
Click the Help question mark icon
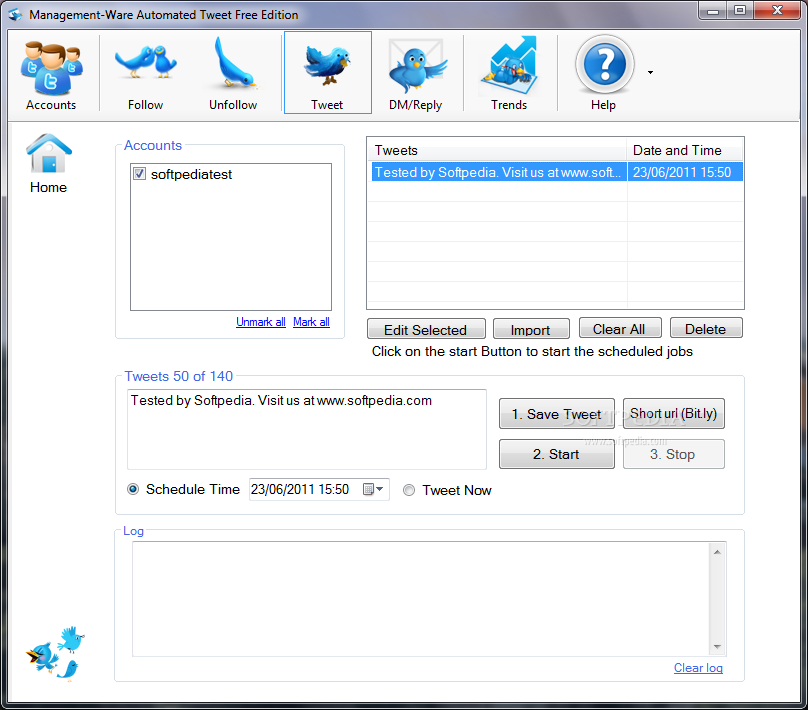[x=604, y=74]
